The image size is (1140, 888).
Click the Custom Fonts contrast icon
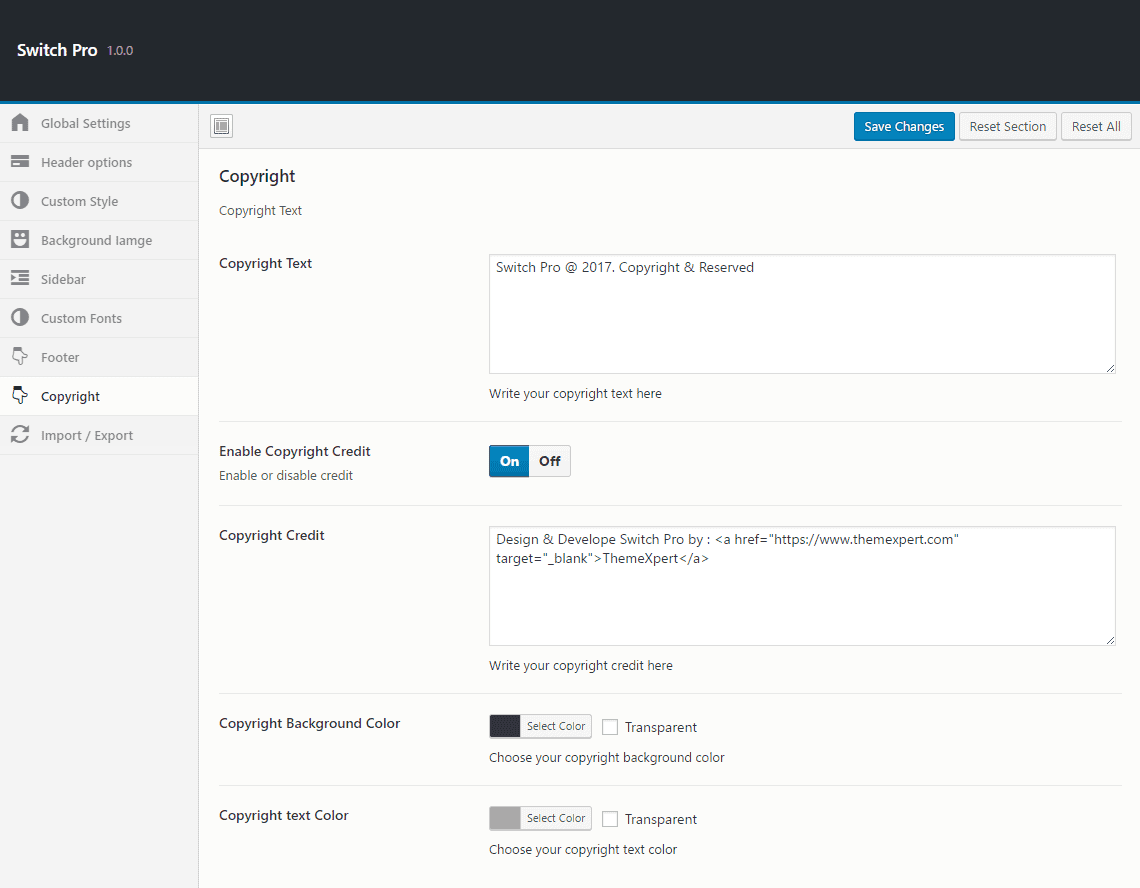(20, 318)
